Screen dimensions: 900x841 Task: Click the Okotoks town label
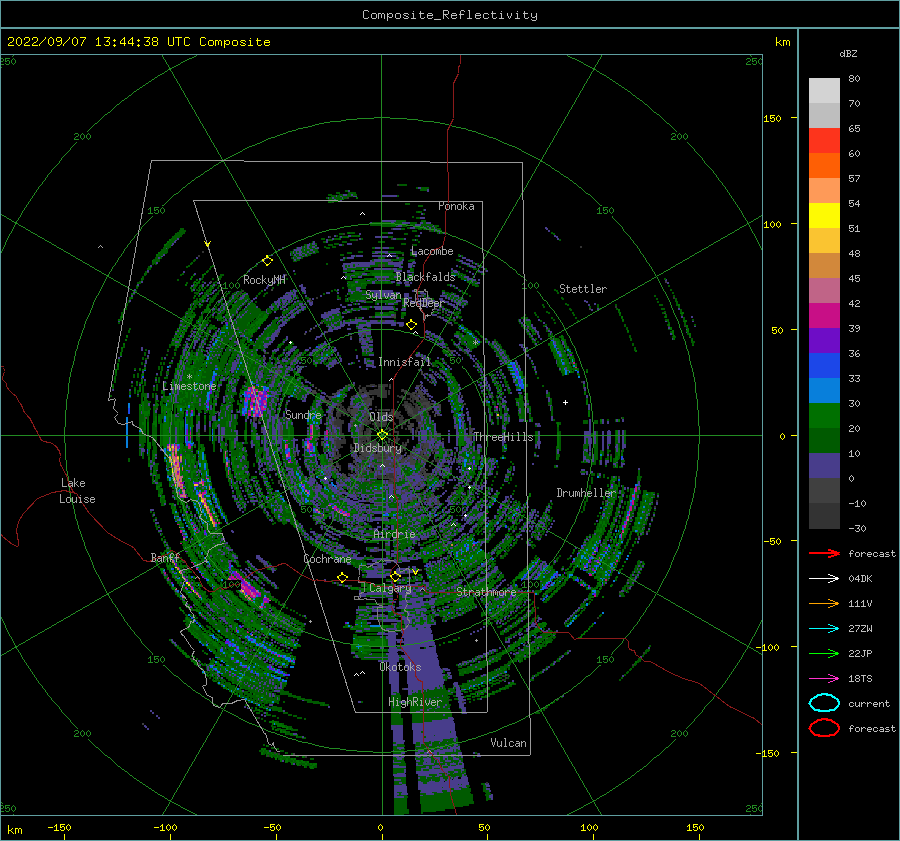(400, 667)
